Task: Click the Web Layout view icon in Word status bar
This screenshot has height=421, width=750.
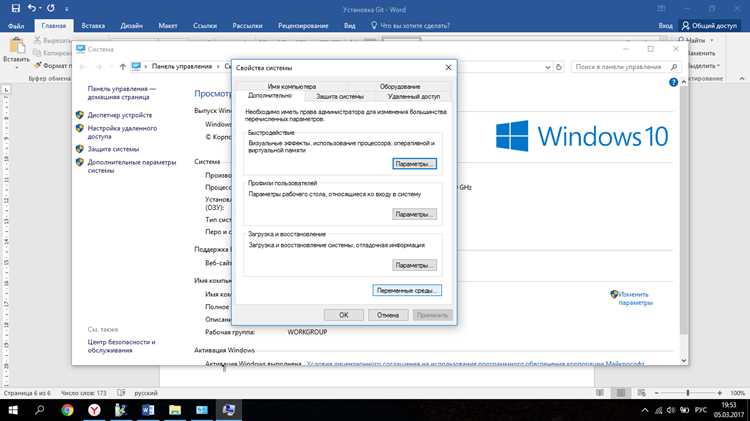Action: coord(642,393)
